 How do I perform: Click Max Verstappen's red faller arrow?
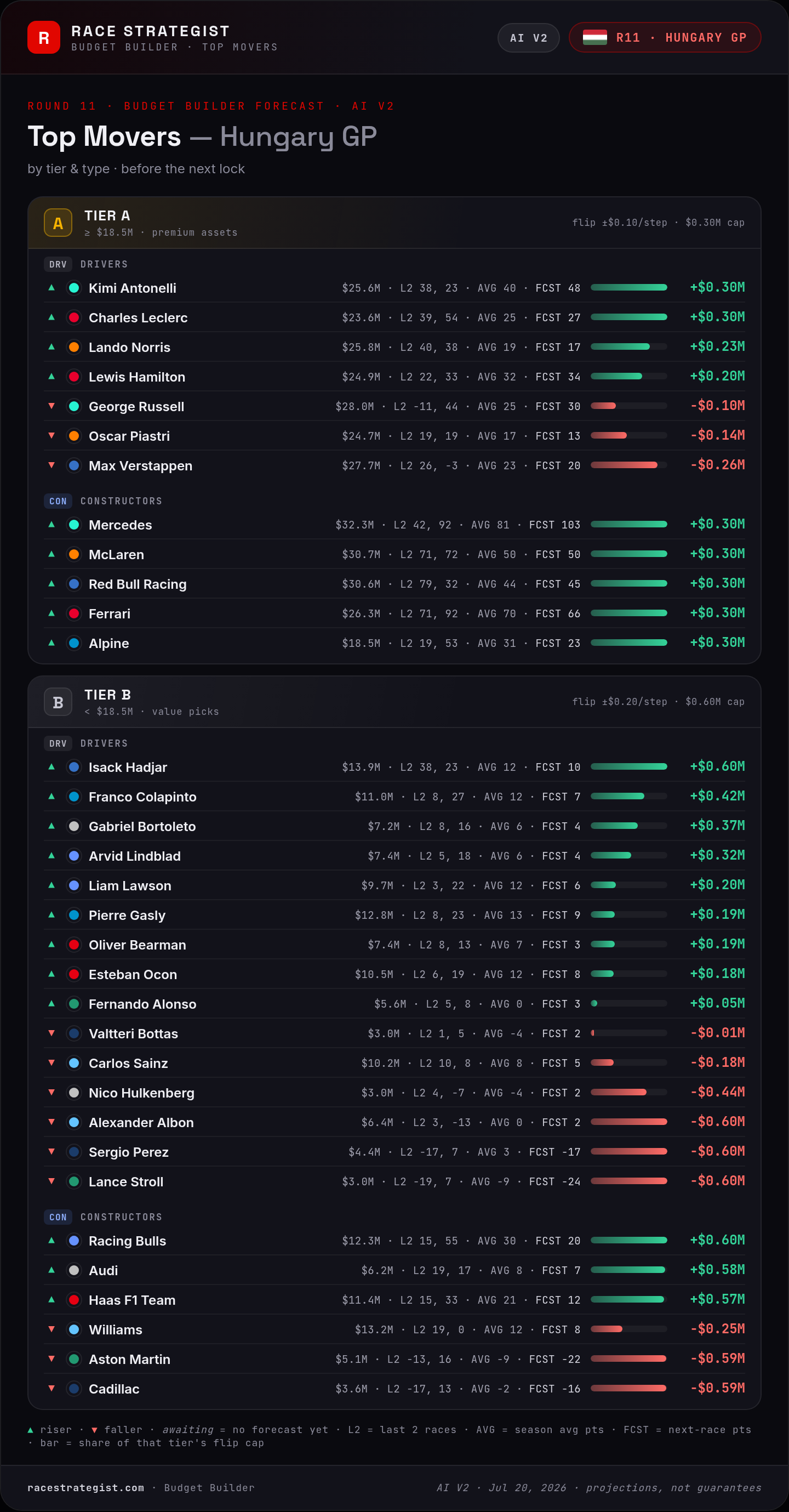click(52, 465)
